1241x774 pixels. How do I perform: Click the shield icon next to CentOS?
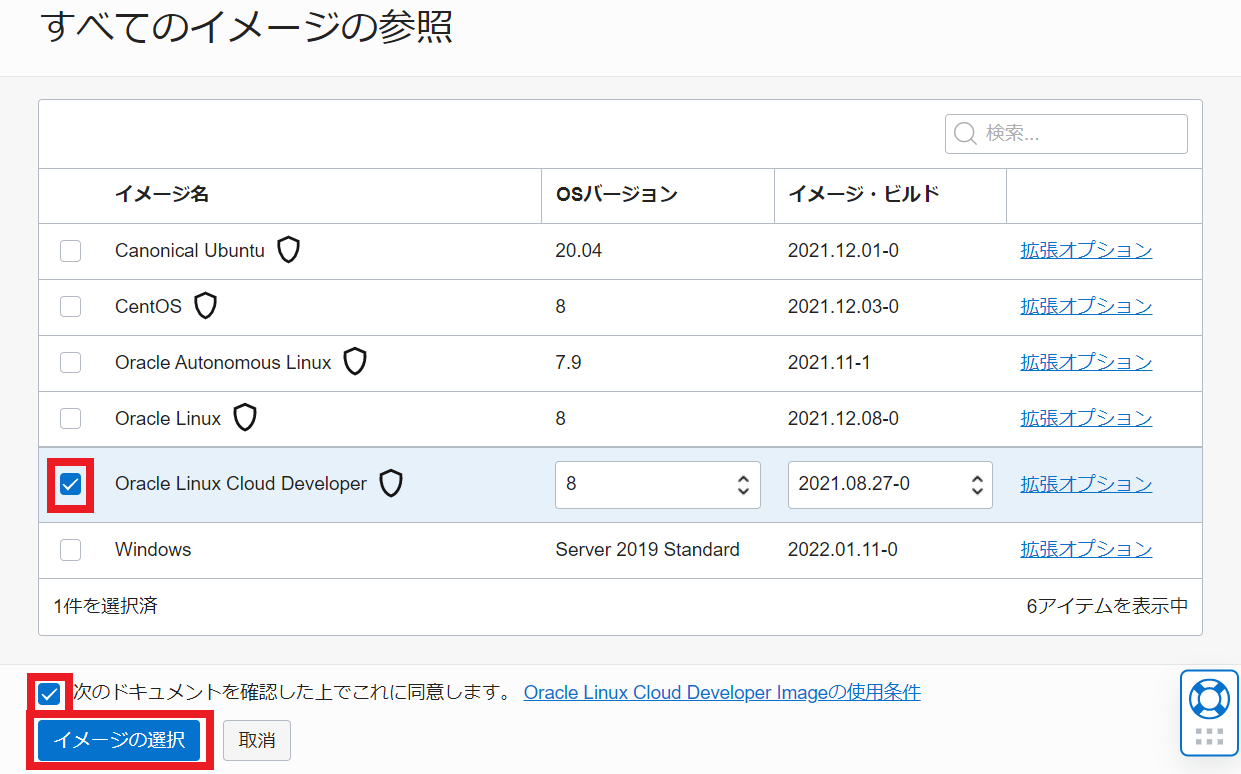click(205, 306)
